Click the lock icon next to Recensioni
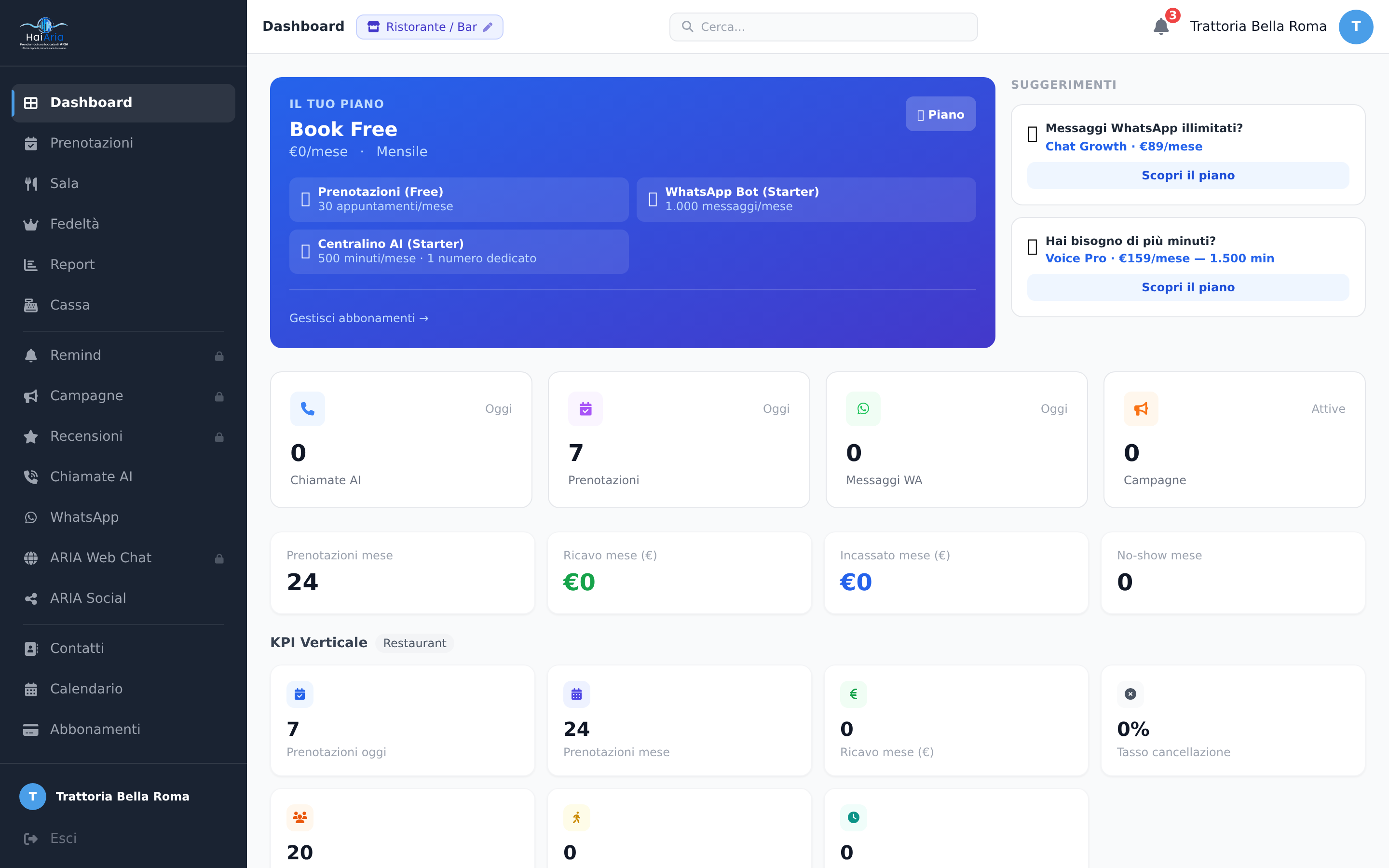1389x868 pixels. pyautogui.click(x=219, y=437)
